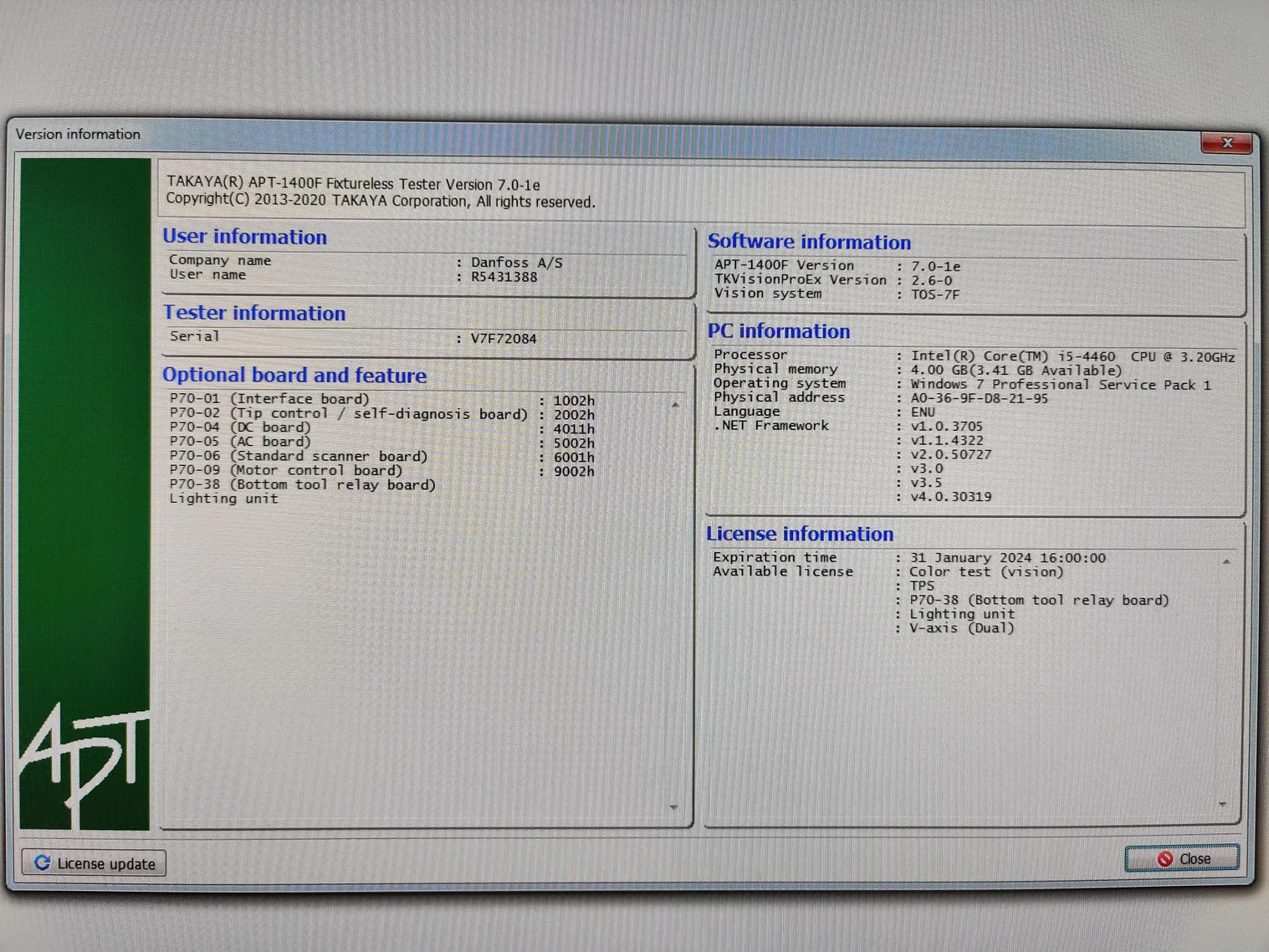The height and width of the screenshot is (952, 1269).
Task: Click the .NET Framework version v2.0.50727
Action: tap(950, 454)
